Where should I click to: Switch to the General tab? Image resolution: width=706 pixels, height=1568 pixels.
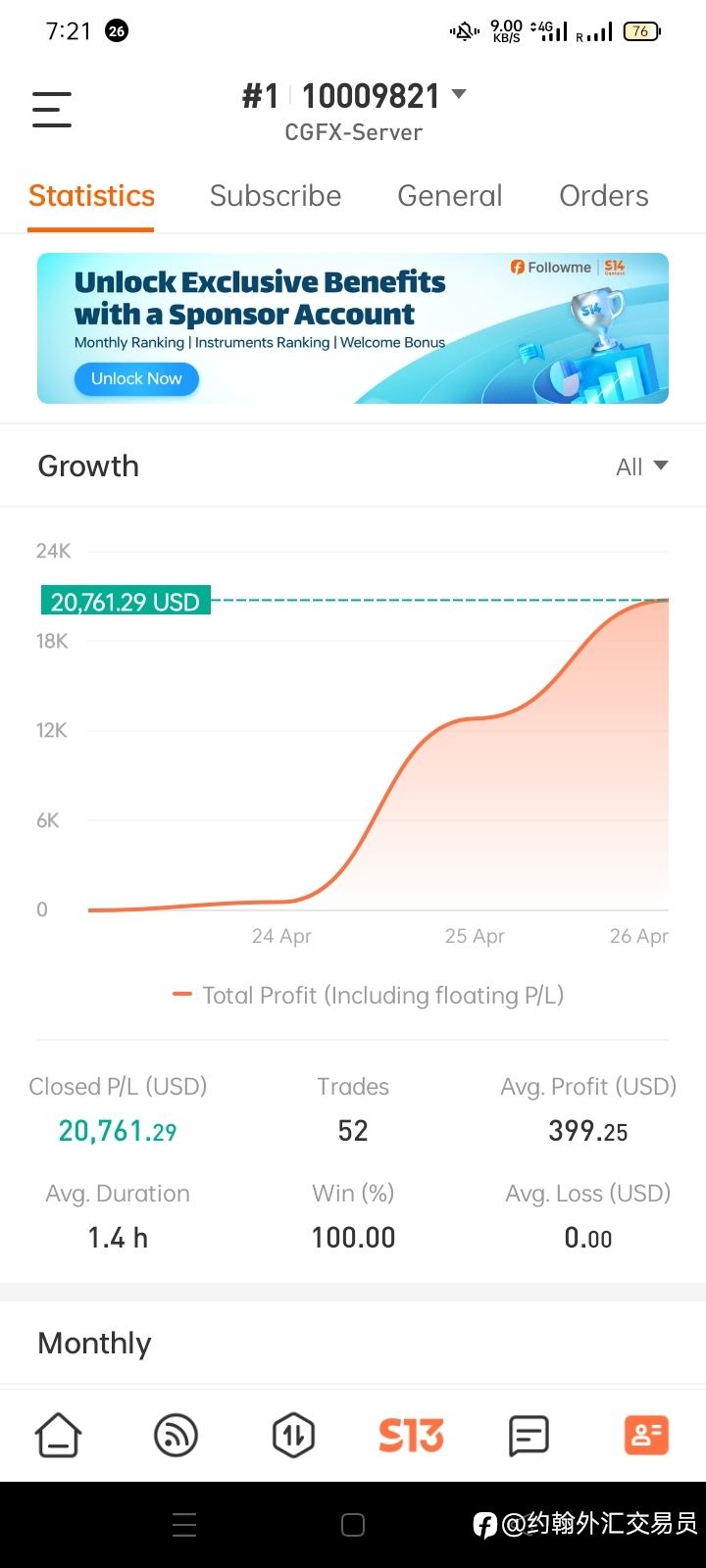pos(450,196)
